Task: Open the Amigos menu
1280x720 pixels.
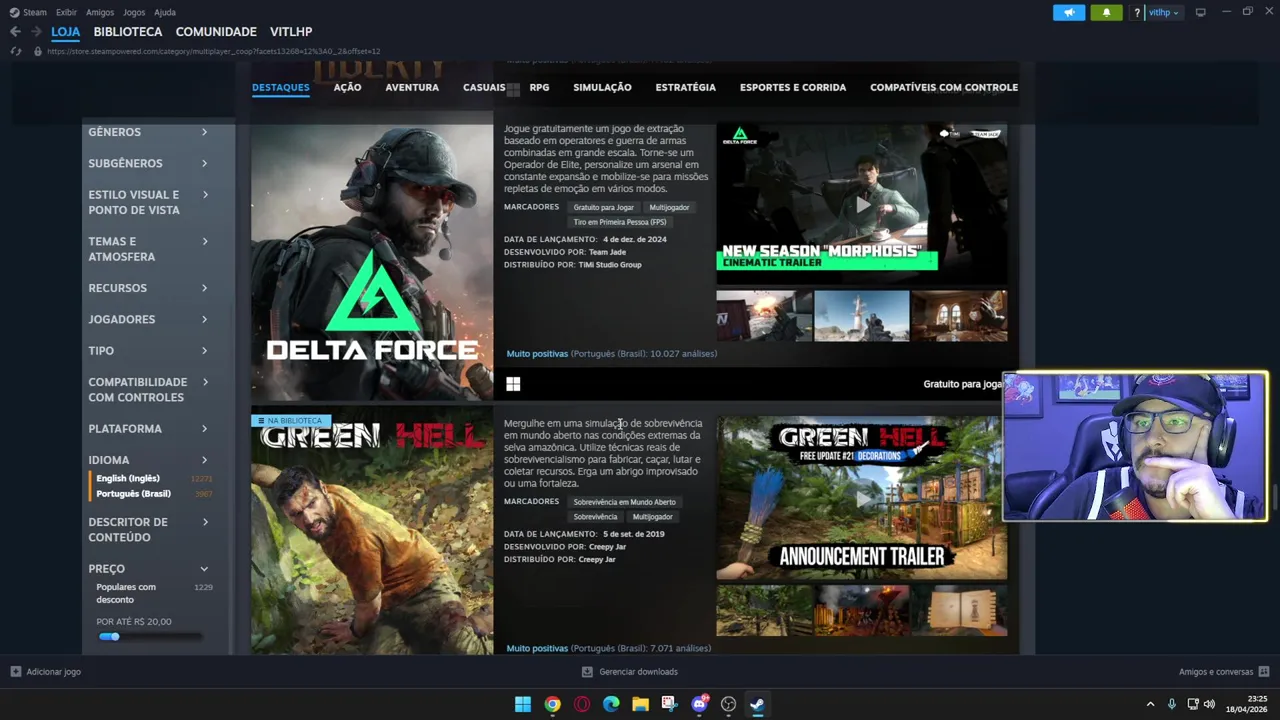Action: pos(100,12)
